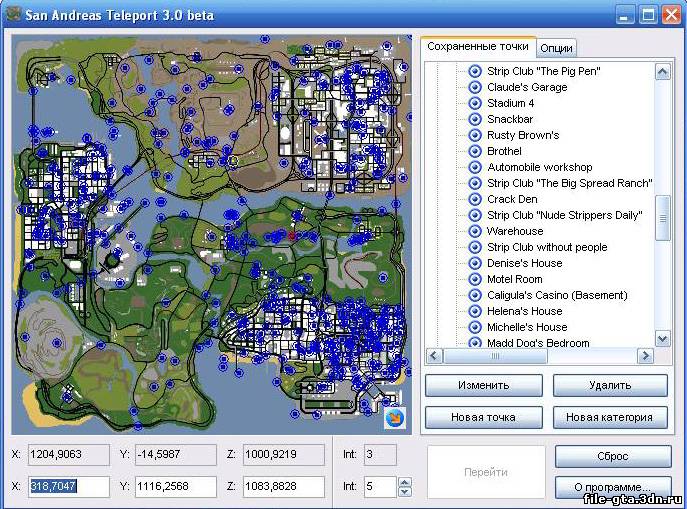Click the Новая категория button
Image resolution: width=687 pixels, height=509 pixels.
point(610,417)
